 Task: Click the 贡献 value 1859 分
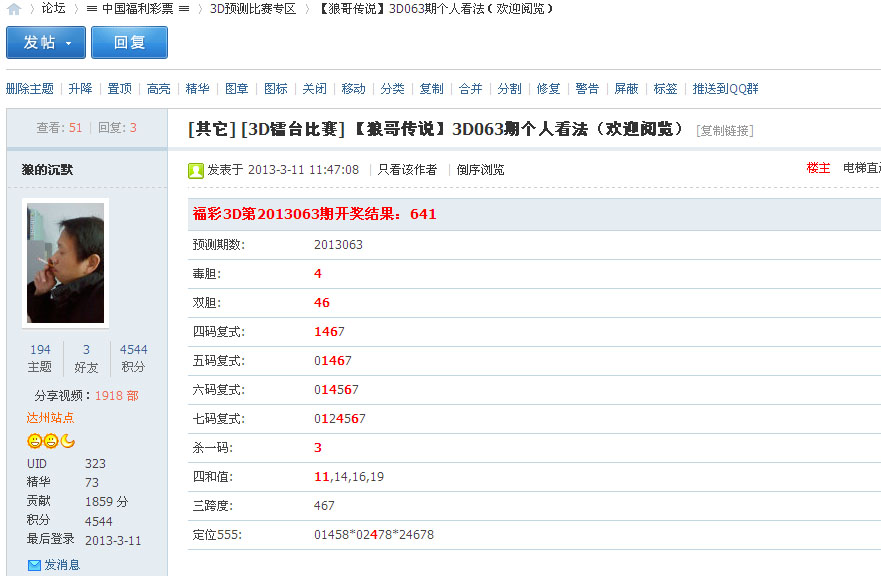(x=106, y=501)
